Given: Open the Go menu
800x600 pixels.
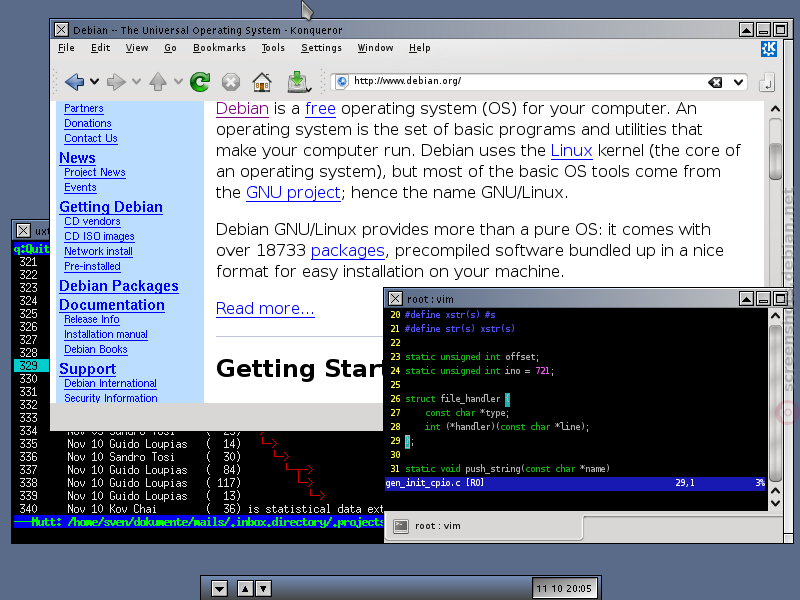Looking at the screenshot, I should (170, 48).
